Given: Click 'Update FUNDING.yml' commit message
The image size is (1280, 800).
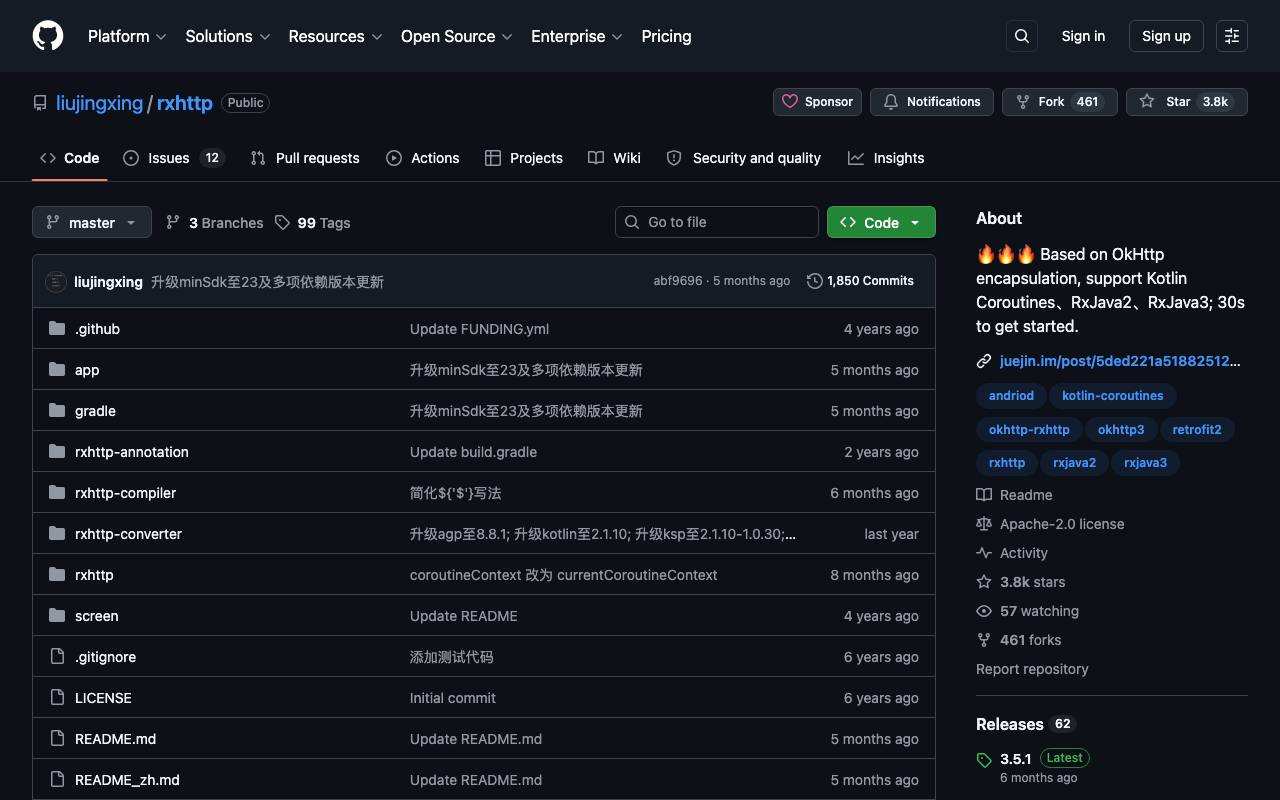Looking at the screenshot, I should click(x=479, y=329).
